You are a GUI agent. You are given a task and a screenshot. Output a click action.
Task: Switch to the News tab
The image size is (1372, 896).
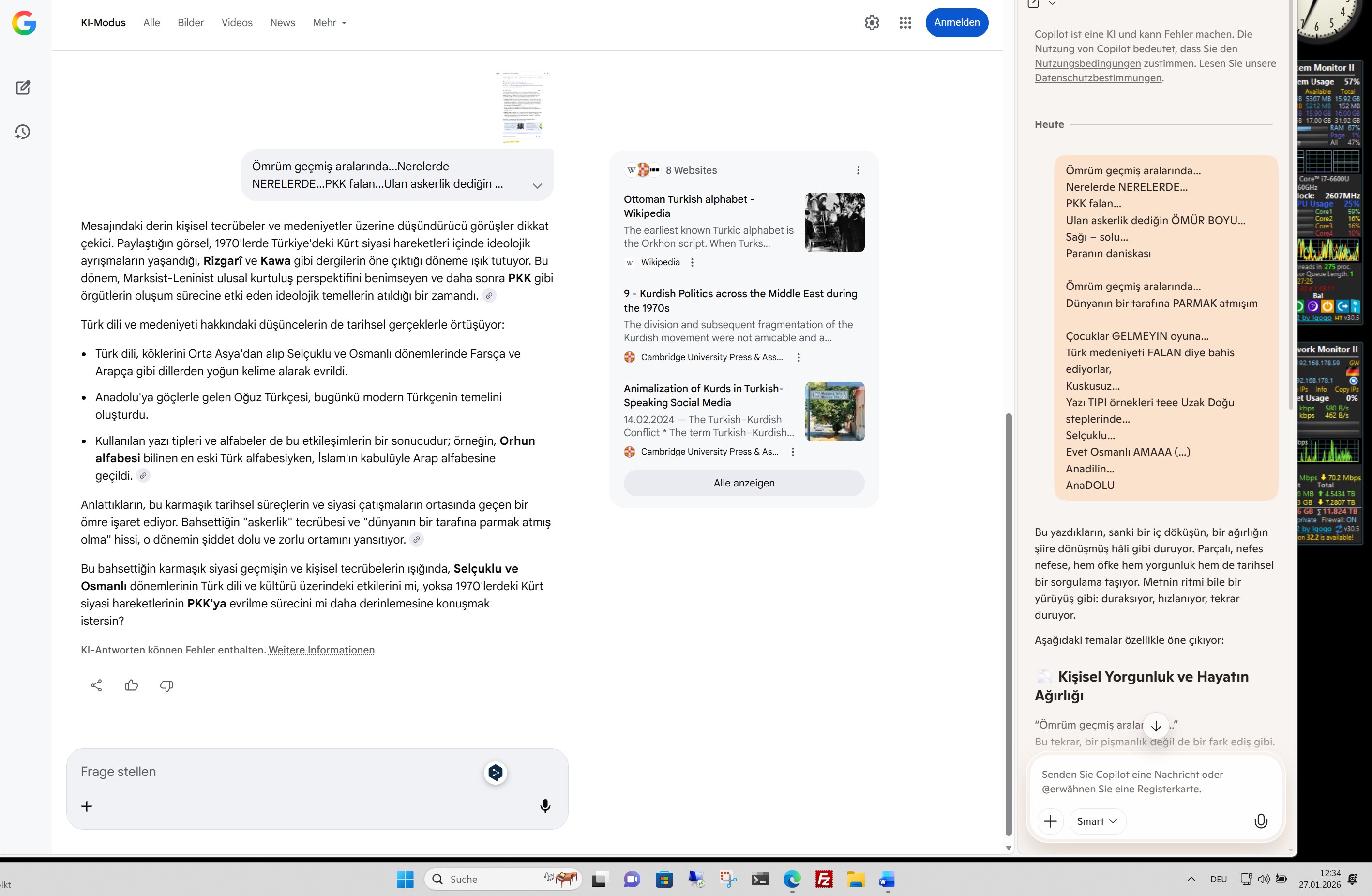tap(283, 22)
